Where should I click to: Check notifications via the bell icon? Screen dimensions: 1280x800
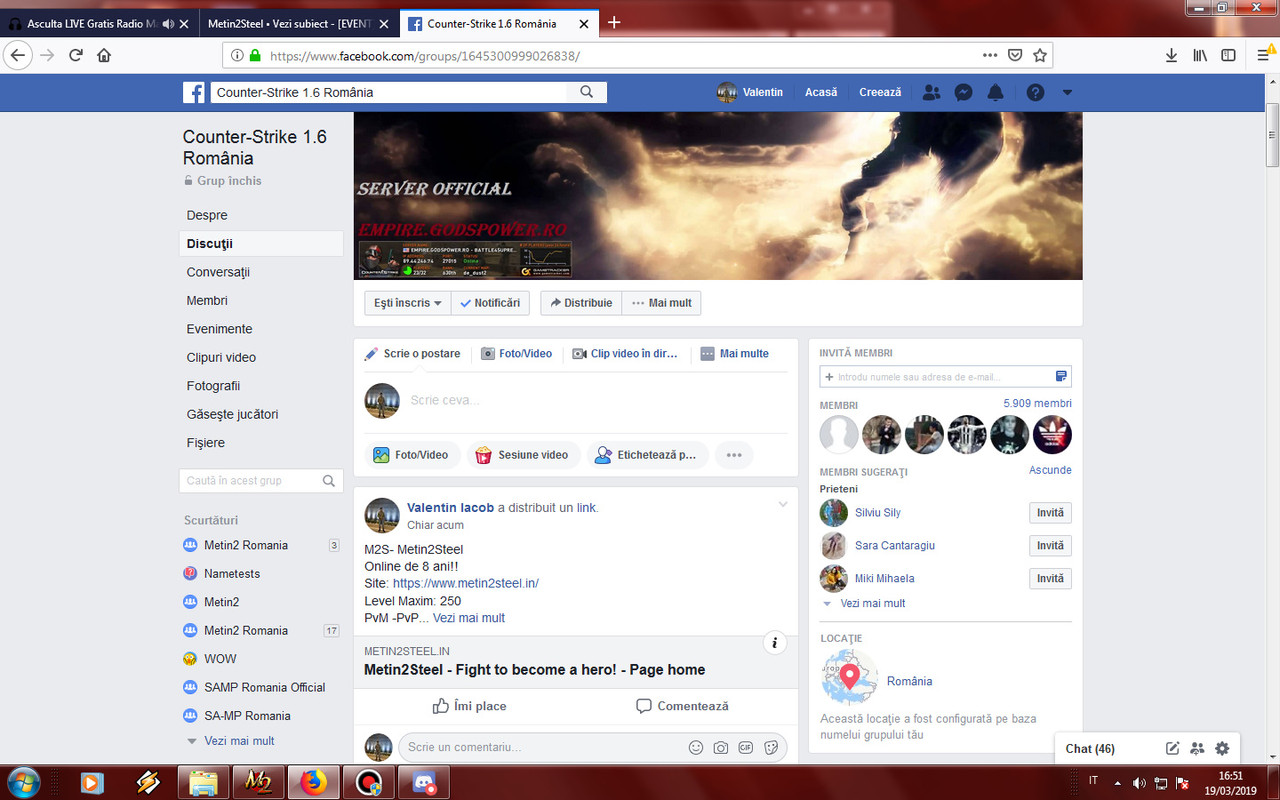pyautogui.click(x=995, y=92)
